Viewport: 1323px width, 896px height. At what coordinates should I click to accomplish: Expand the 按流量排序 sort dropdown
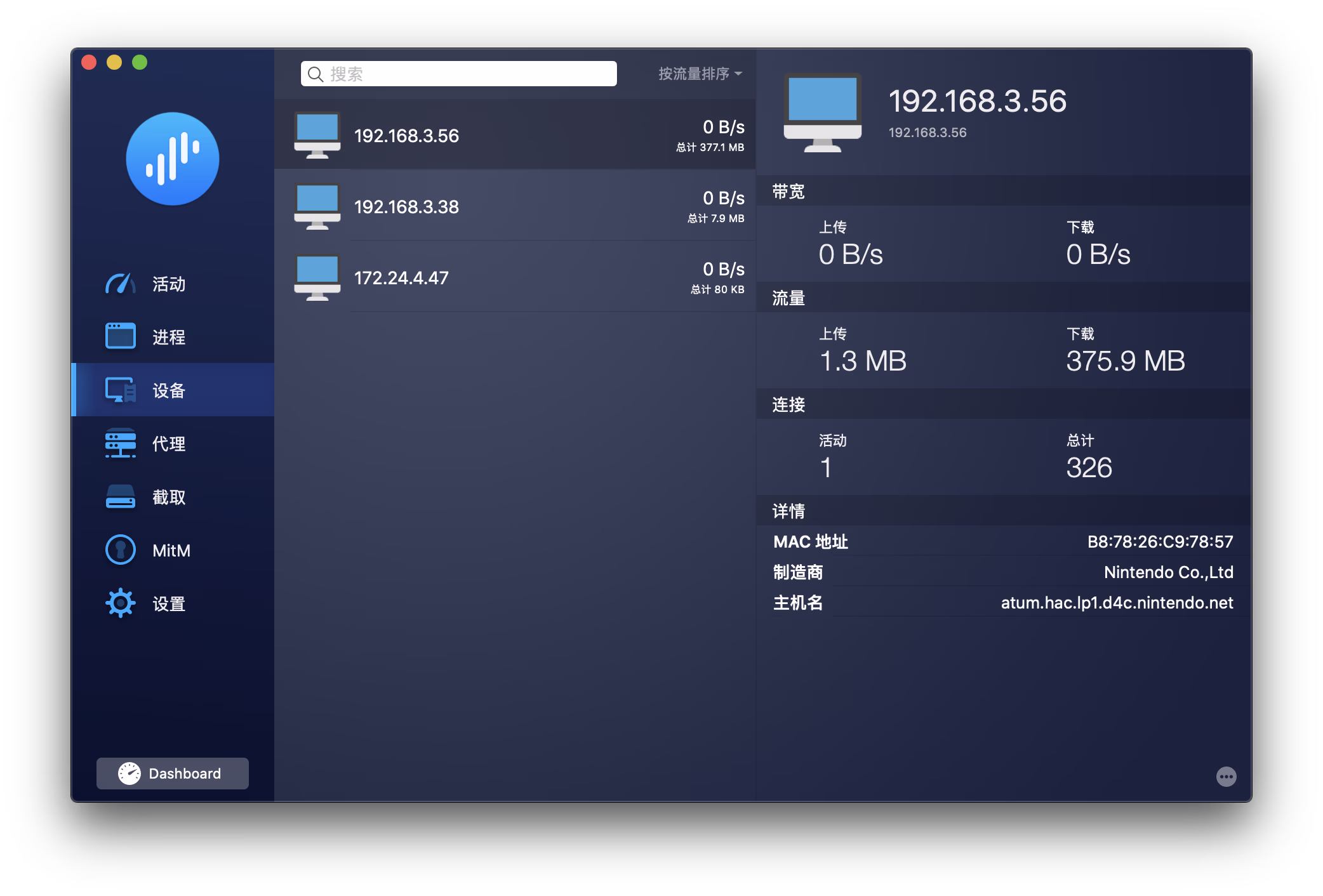pyautogui.click(x=700, y=74)
